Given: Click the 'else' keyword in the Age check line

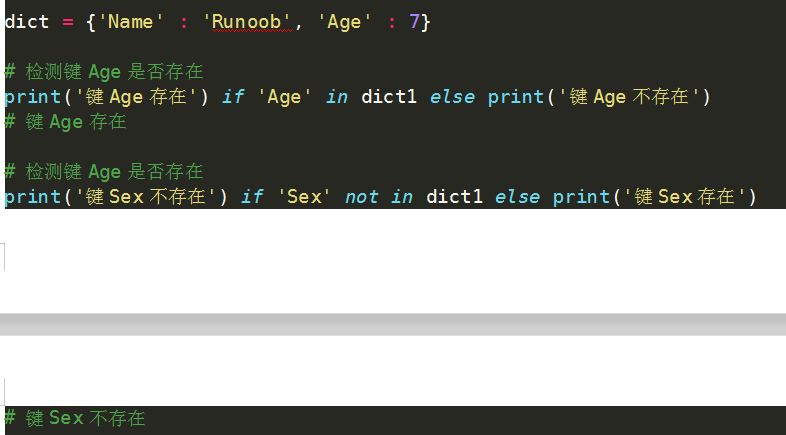Looking at the screenshot, I should [x=453, y=97].
